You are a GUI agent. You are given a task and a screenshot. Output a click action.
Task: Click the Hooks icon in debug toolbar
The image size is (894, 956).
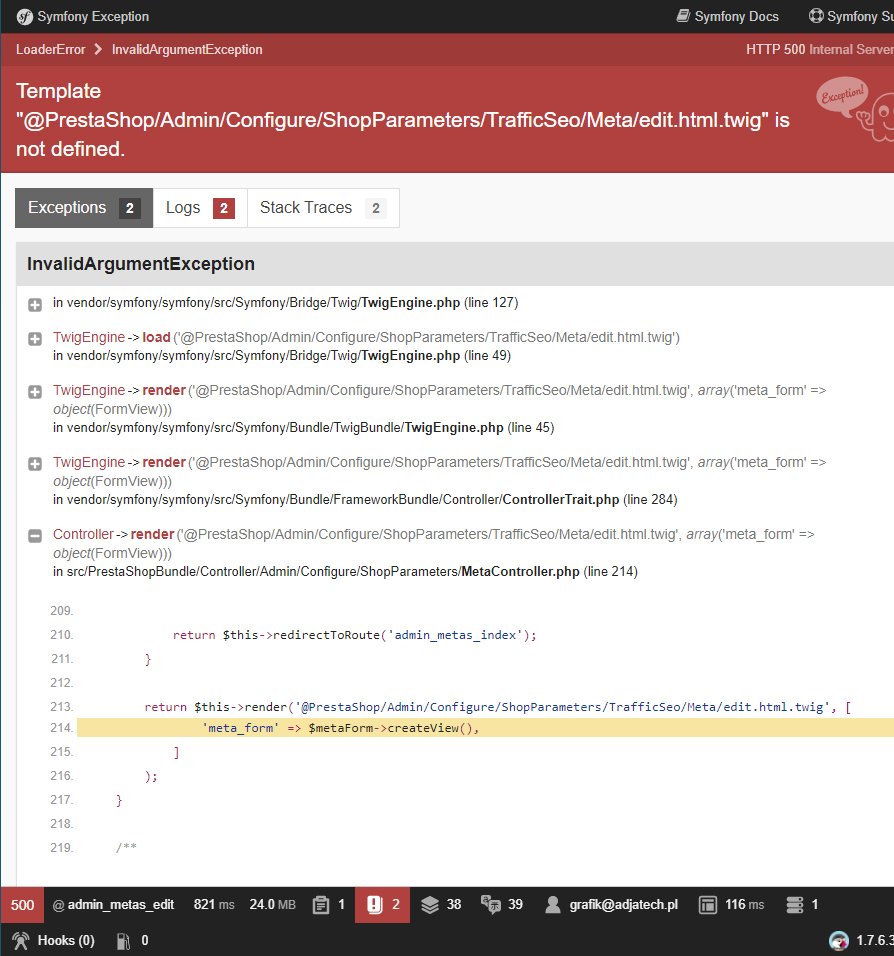[x=21, y=941]
